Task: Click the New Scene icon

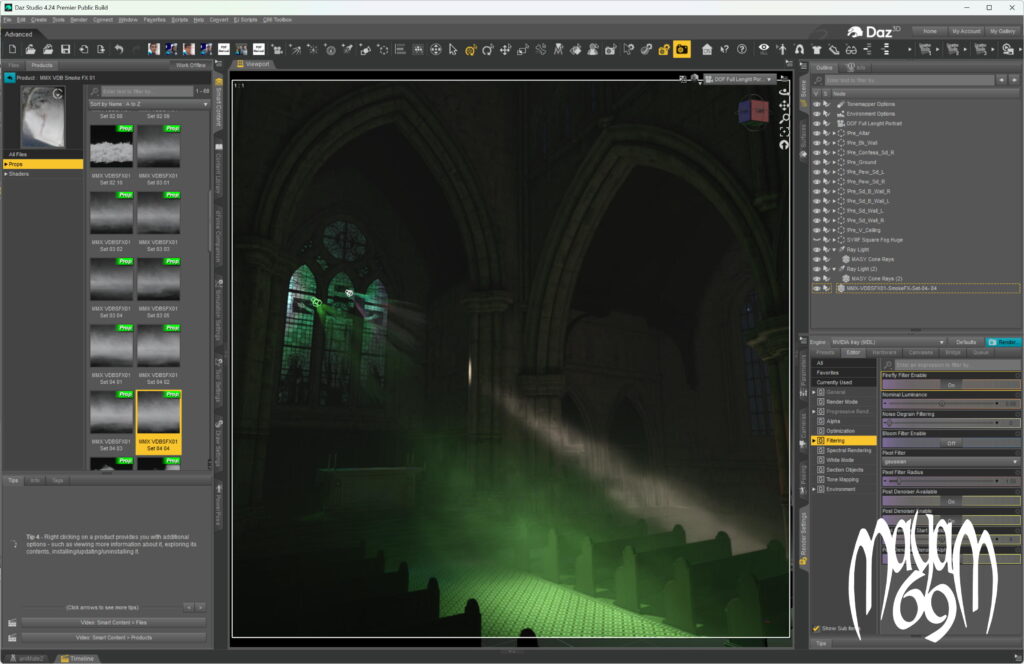Action: tap(12, 50)
